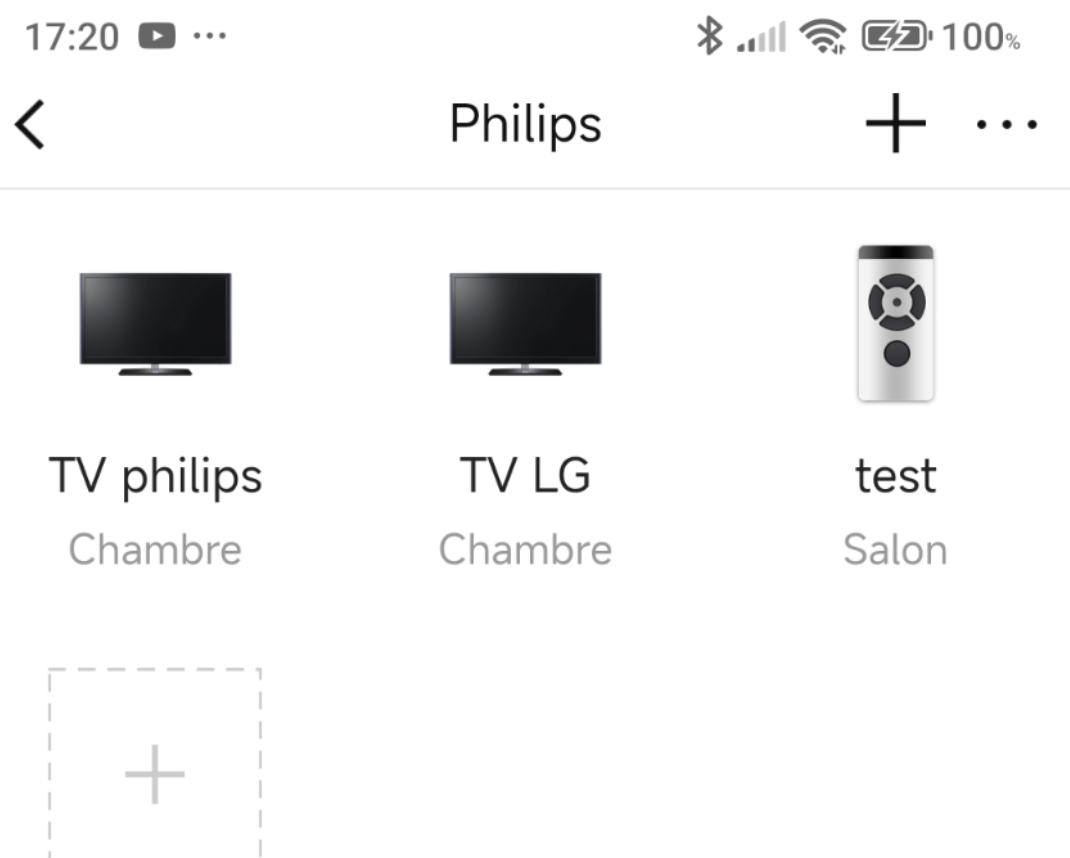The image size is (1070, 858).
Task: Select the TV LG label
Action: tap(525, 475)
